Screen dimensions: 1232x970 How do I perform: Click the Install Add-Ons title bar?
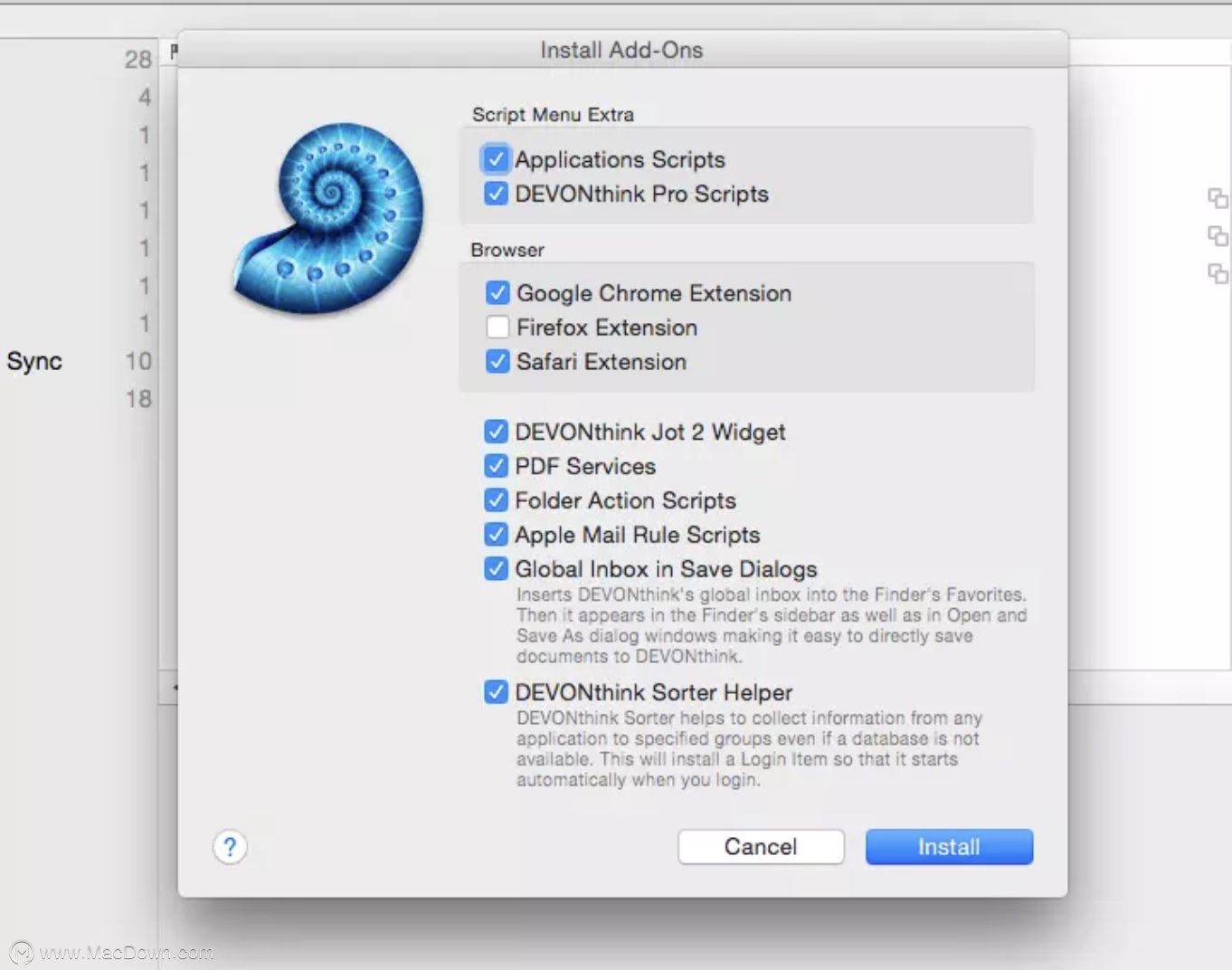click(622, 50)
